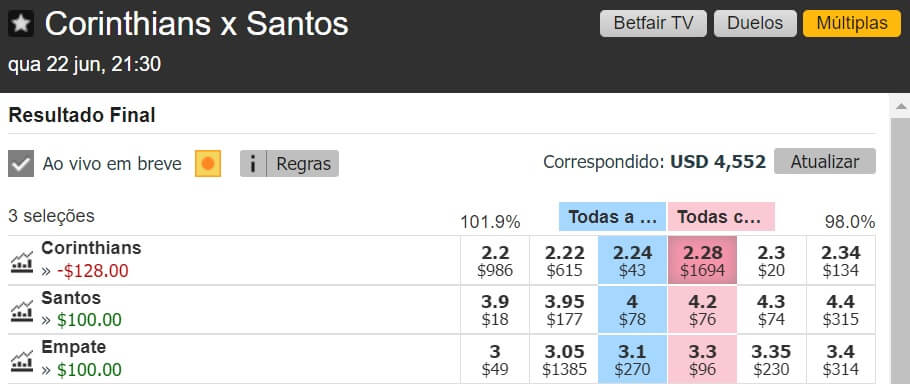Toggle the Ao vivo em breve checkbox
This screenshot has width=910, height=384.
[x=21, y=164]
